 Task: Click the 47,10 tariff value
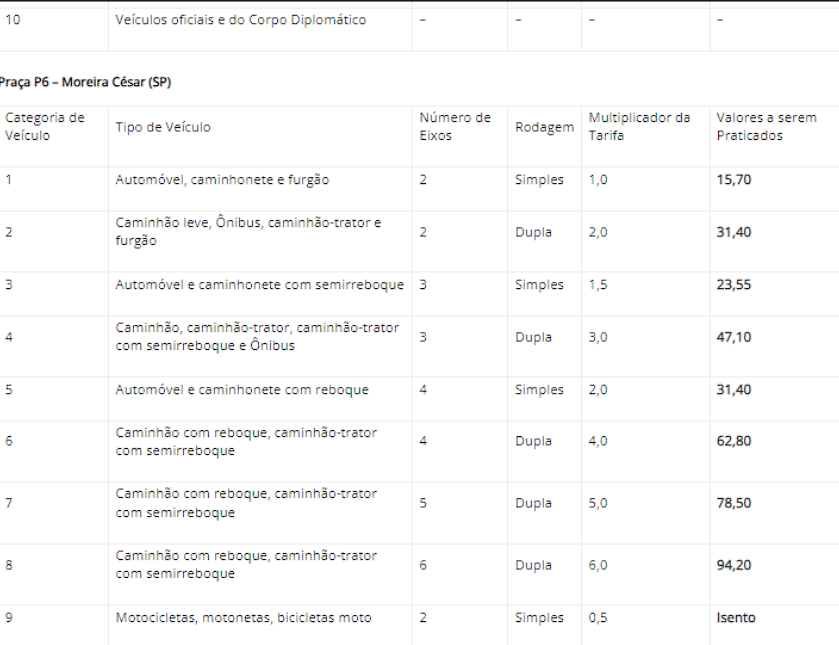(734, 337)
